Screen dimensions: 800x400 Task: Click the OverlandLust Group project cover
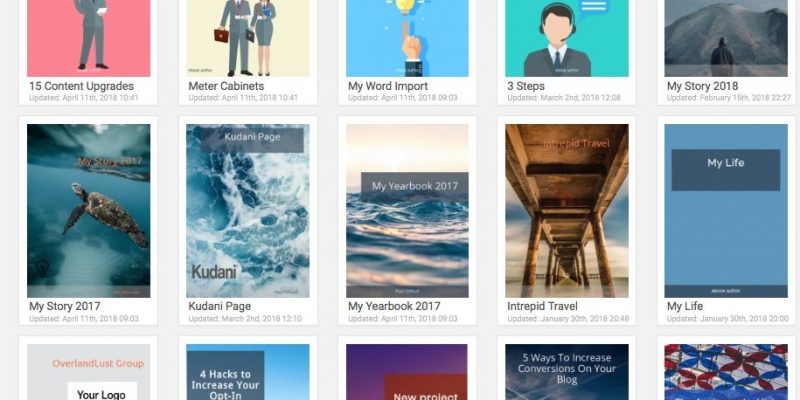(88, 372)
